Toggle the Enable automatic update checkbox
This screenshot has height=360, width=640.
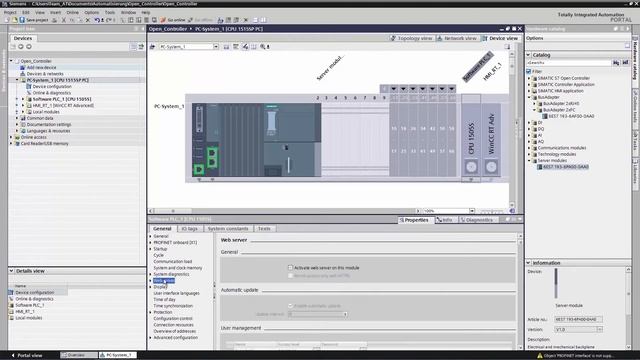290,306
